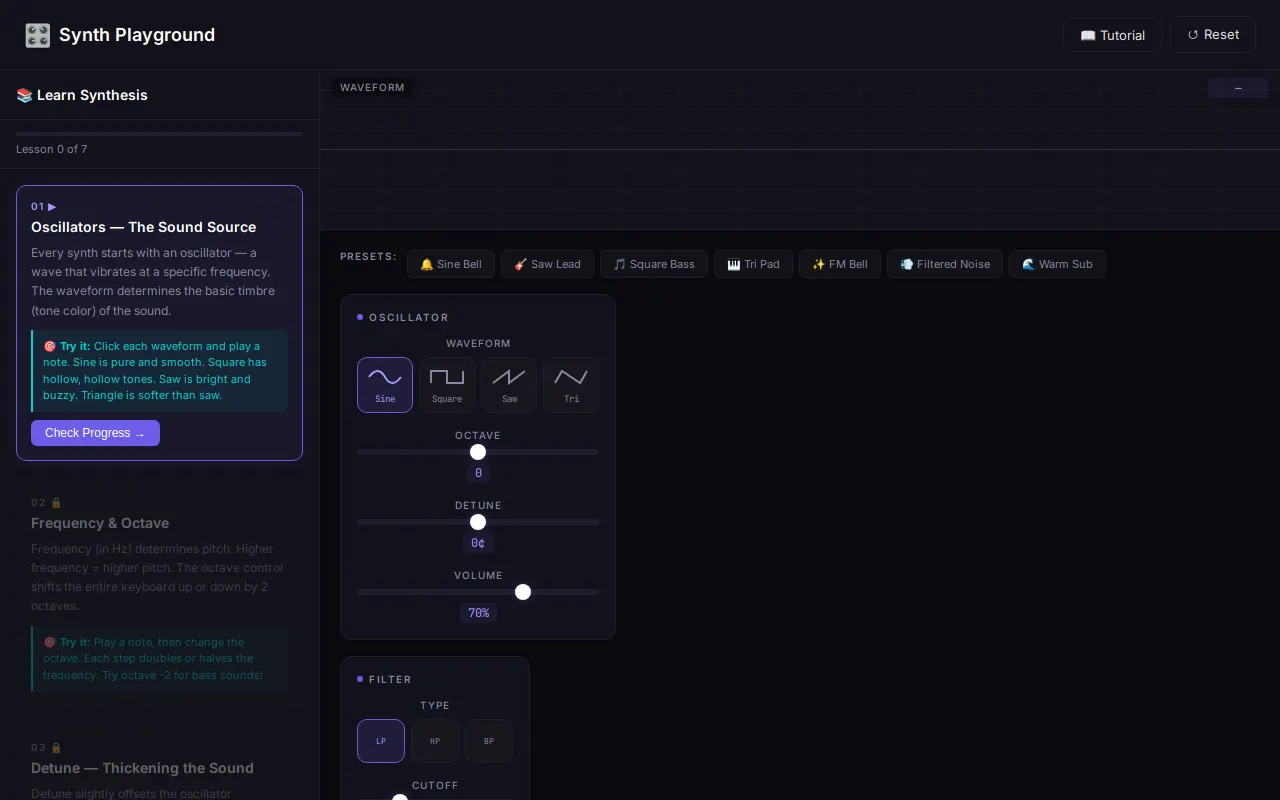Click Check Progress button

[x=95, y=433]
